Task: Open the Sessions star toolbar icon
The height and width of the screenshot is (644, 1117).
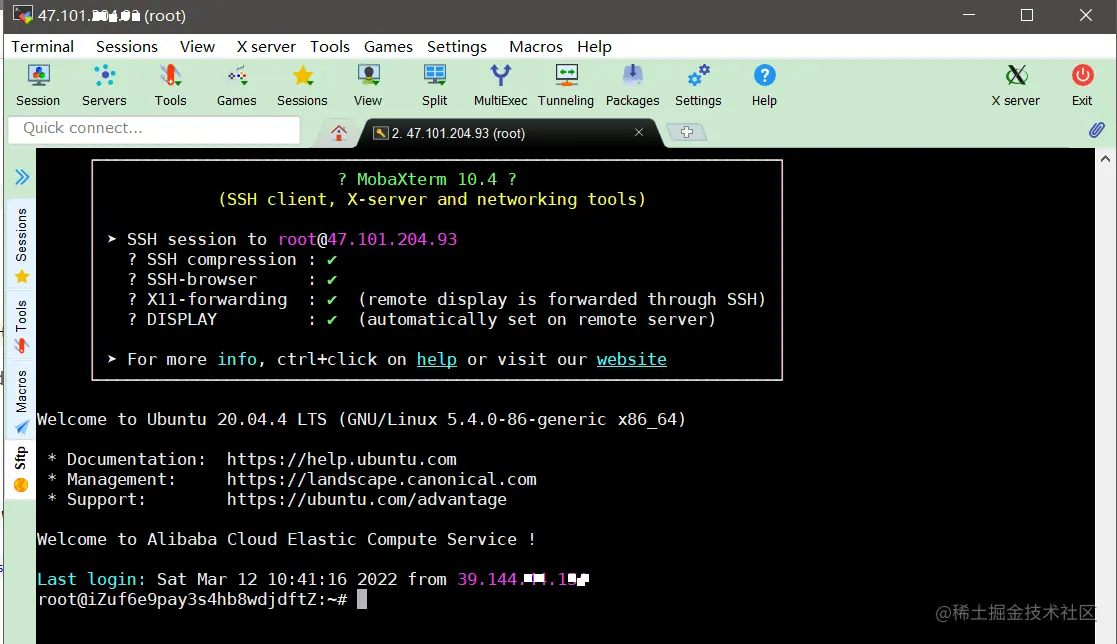Action: (302, 85)
